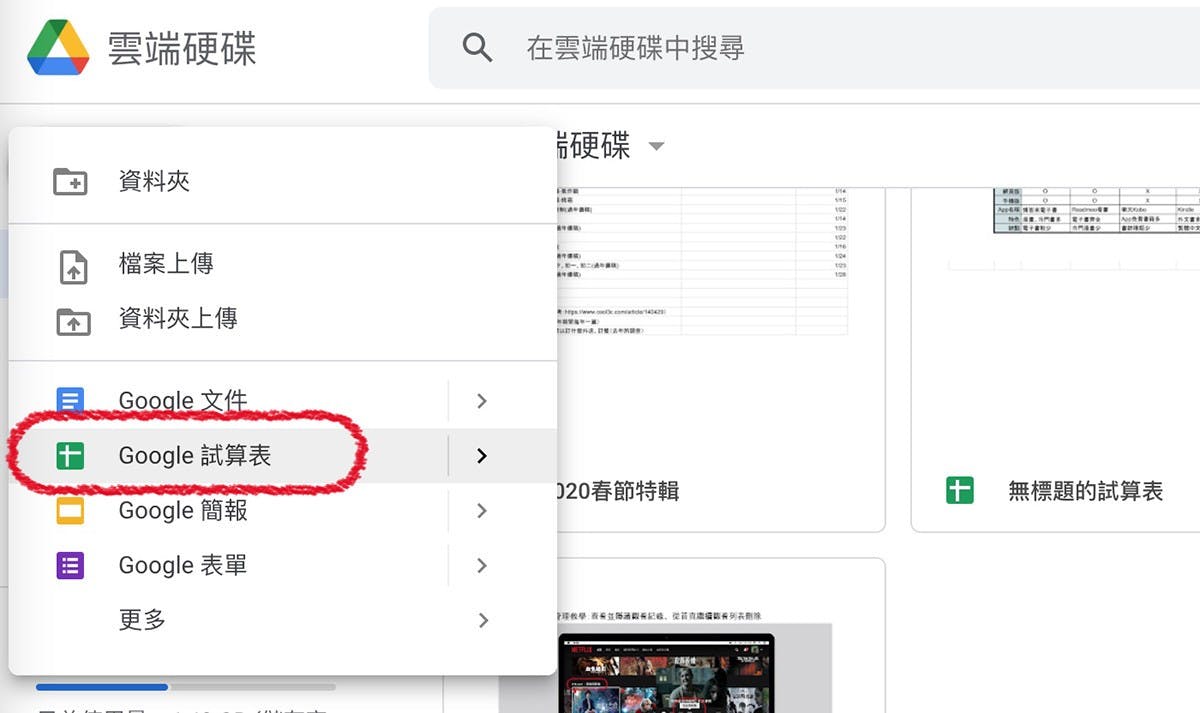Click the yellow Google Slides icon
1200x713 pixels.
tap(70, 511)
